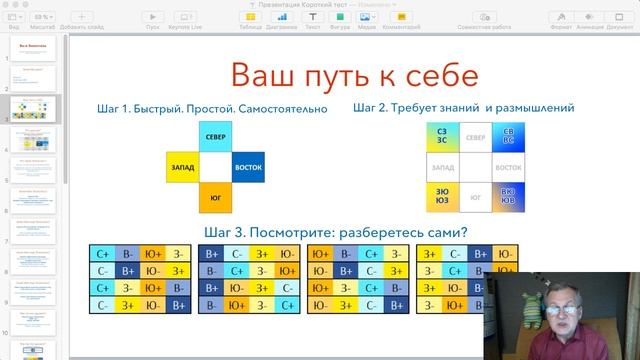
Task: Add a comment with the Комментарий icon
Action: click(x=402, y=17)
